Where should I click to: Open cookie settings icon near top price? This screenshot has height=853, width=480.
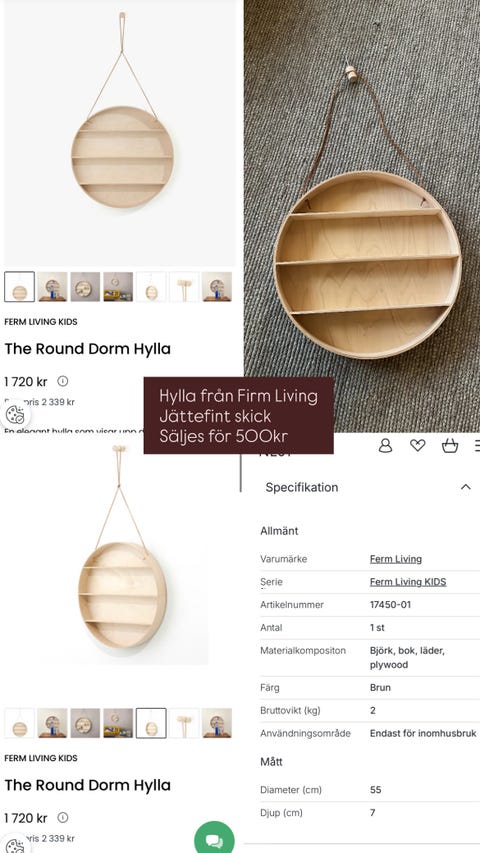tap(15, 415)
